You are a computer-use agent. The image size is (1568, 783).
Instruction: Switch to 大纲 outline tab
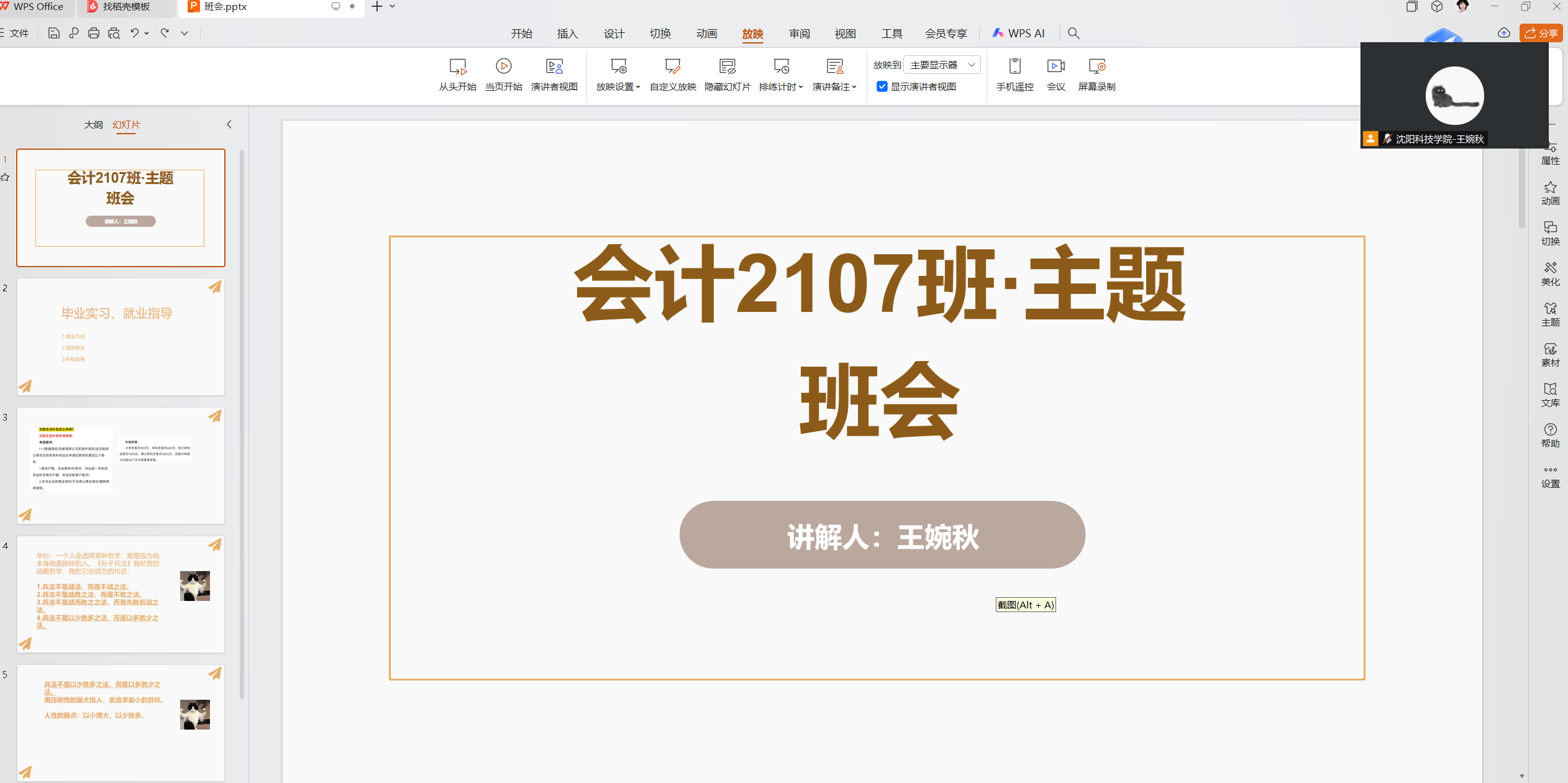(93, 124)
